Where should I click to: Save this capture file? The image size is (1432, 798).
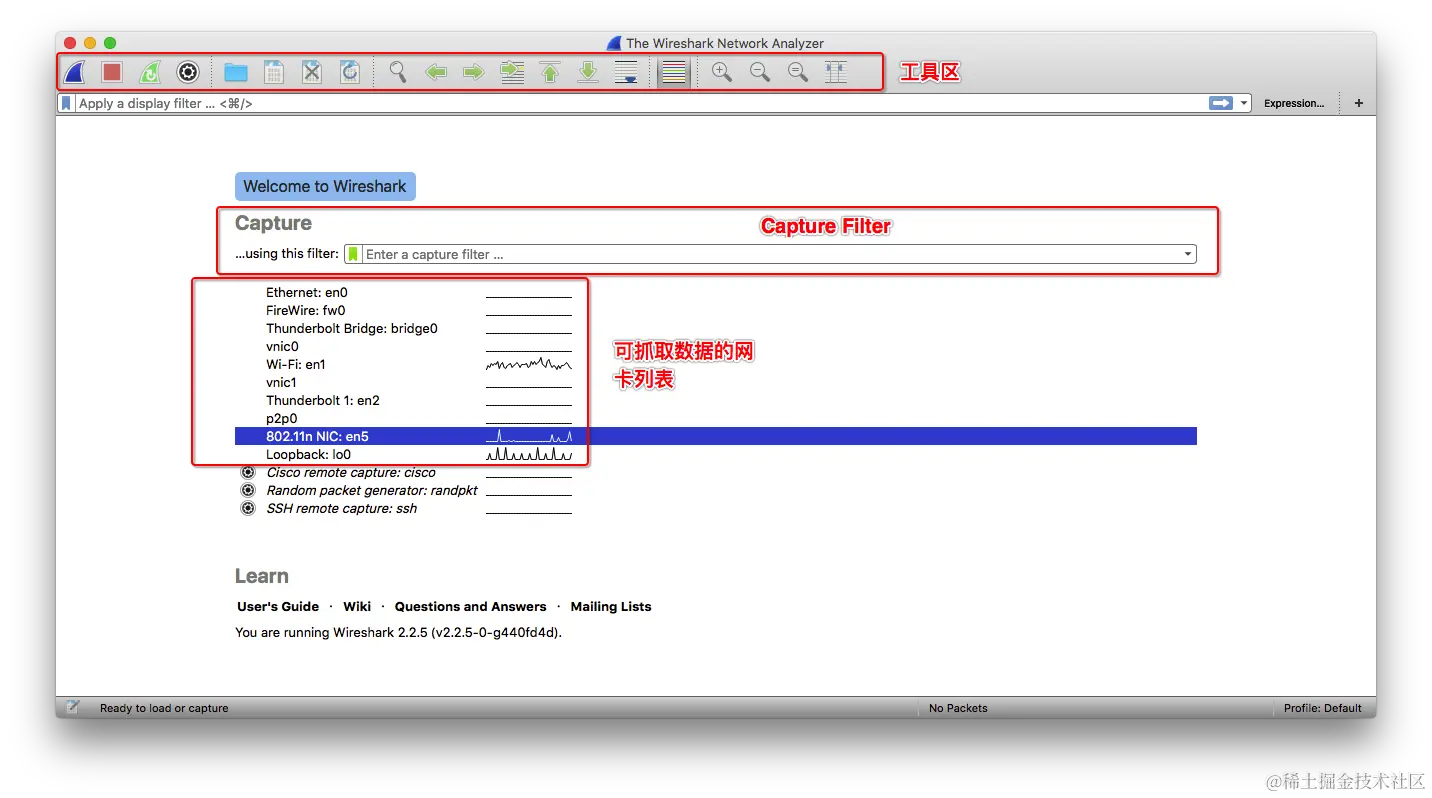click(274, 72)
